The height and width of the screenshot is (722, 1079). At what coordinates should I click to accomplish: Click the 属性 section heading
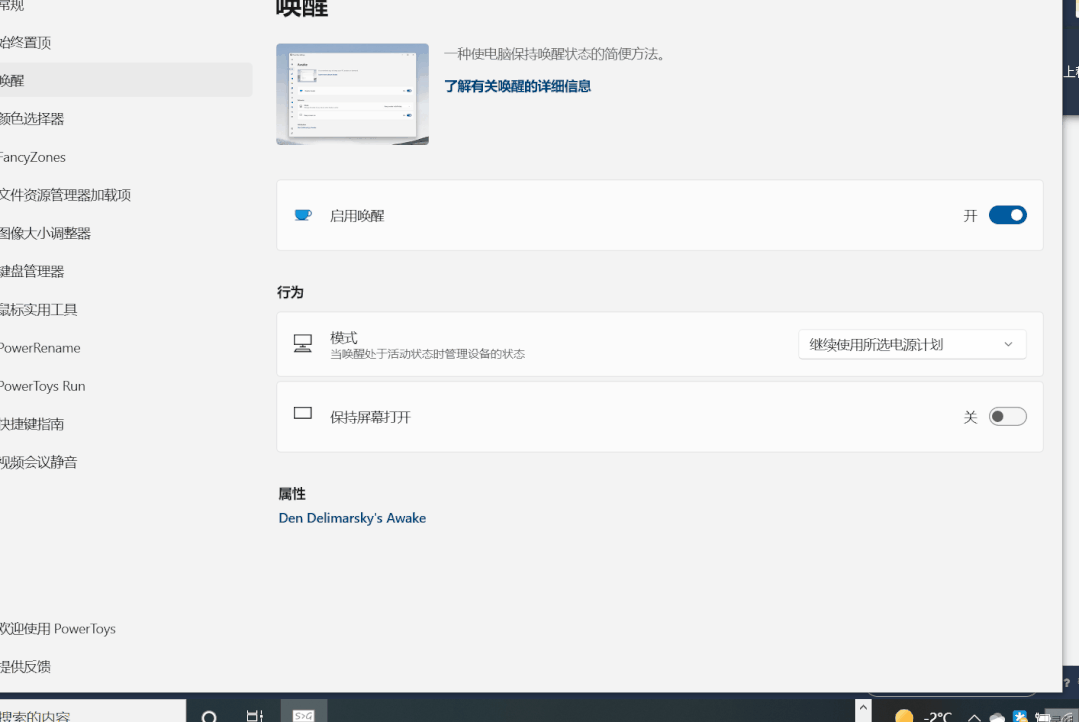(x=292, y=493)
